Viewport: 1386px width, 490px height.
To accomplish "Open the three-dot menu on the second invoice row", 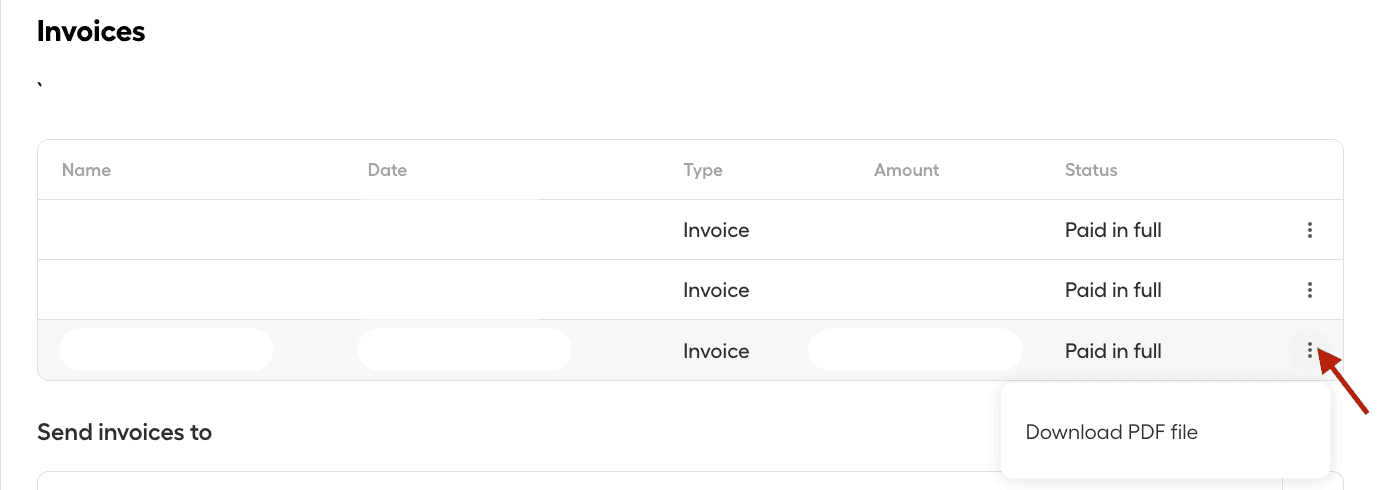I will pos(1309,290).
